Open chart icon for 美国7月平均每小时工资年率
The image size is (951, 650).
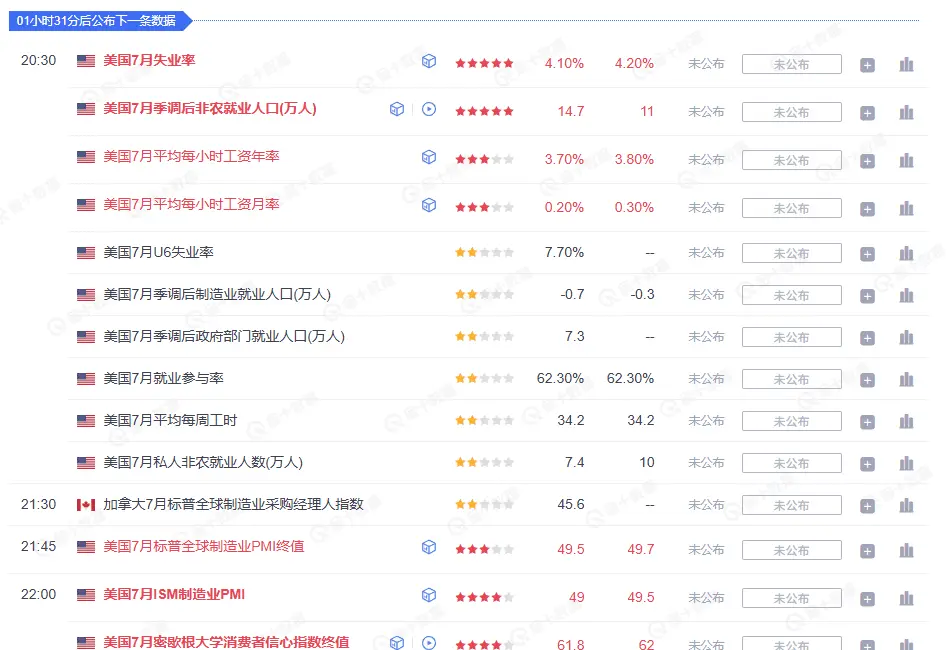(x=906, y=160)
